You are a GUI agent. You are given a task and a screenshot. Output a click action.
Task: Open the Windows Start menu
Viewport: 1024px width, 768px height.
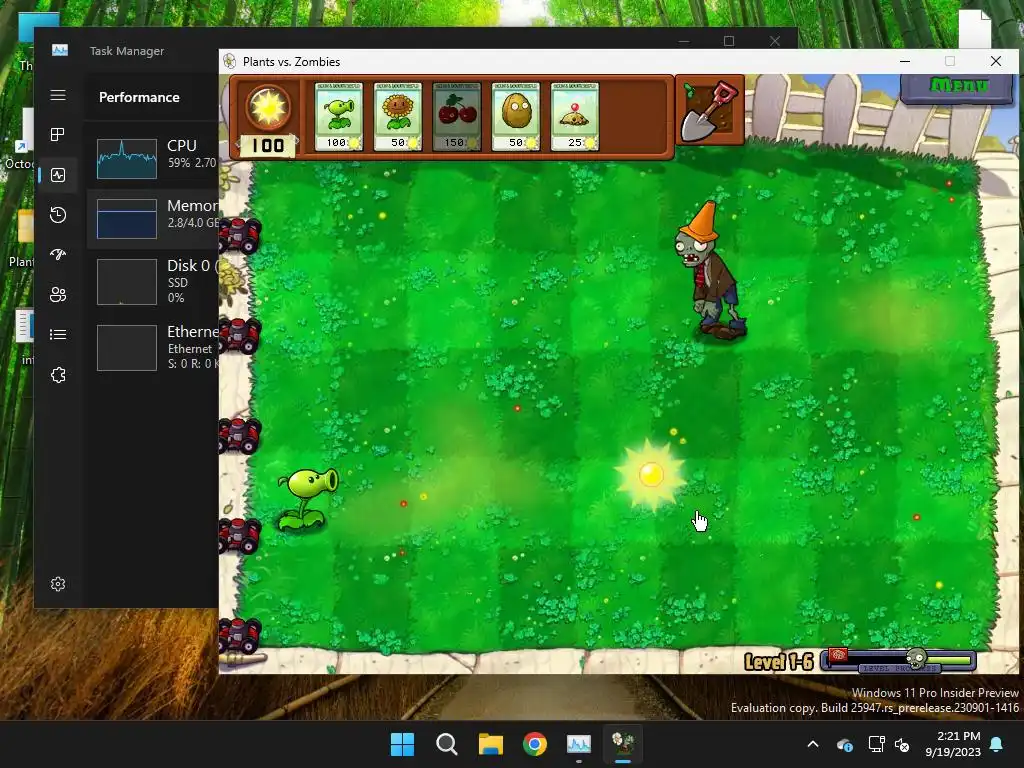coord(402,744)
